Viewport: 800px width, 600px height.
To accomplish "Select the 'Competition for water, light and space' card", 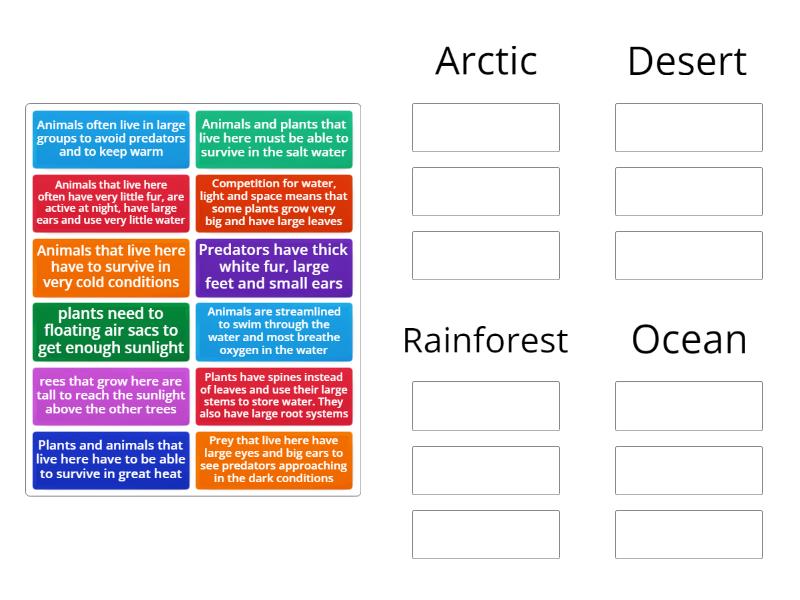I will [x=274, y=203].
